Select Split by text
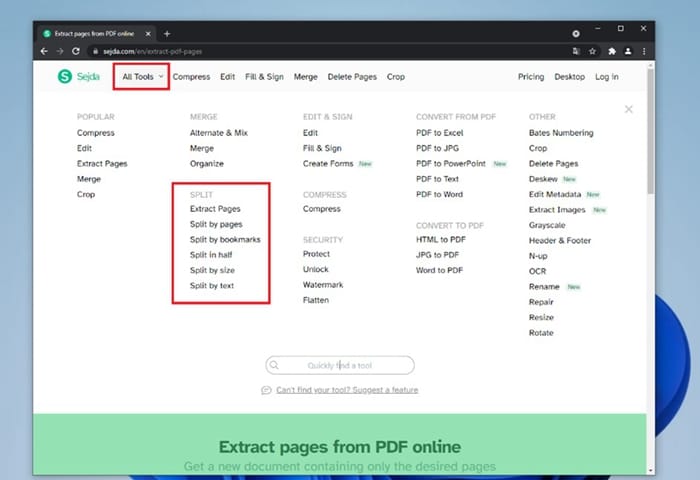This screenshot has height=480, width=700. (x=212, y=285)
